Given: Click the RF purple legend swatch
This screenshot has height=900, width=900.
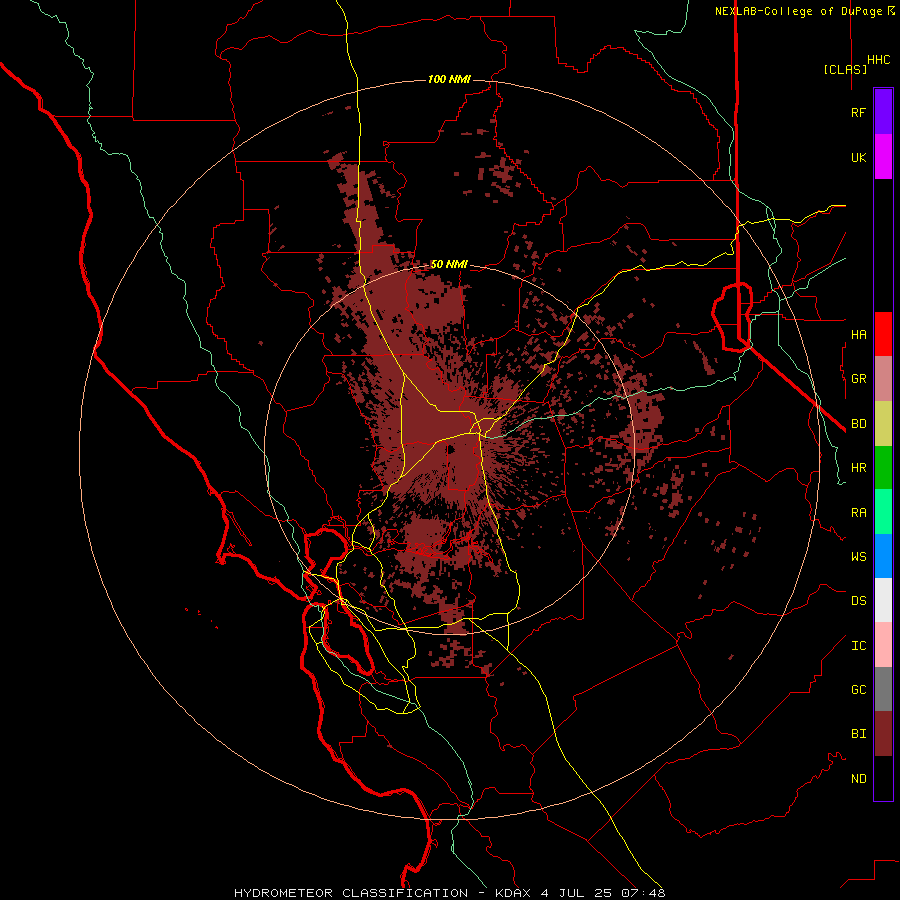Looking at the screenshot, I should (883, 112).
